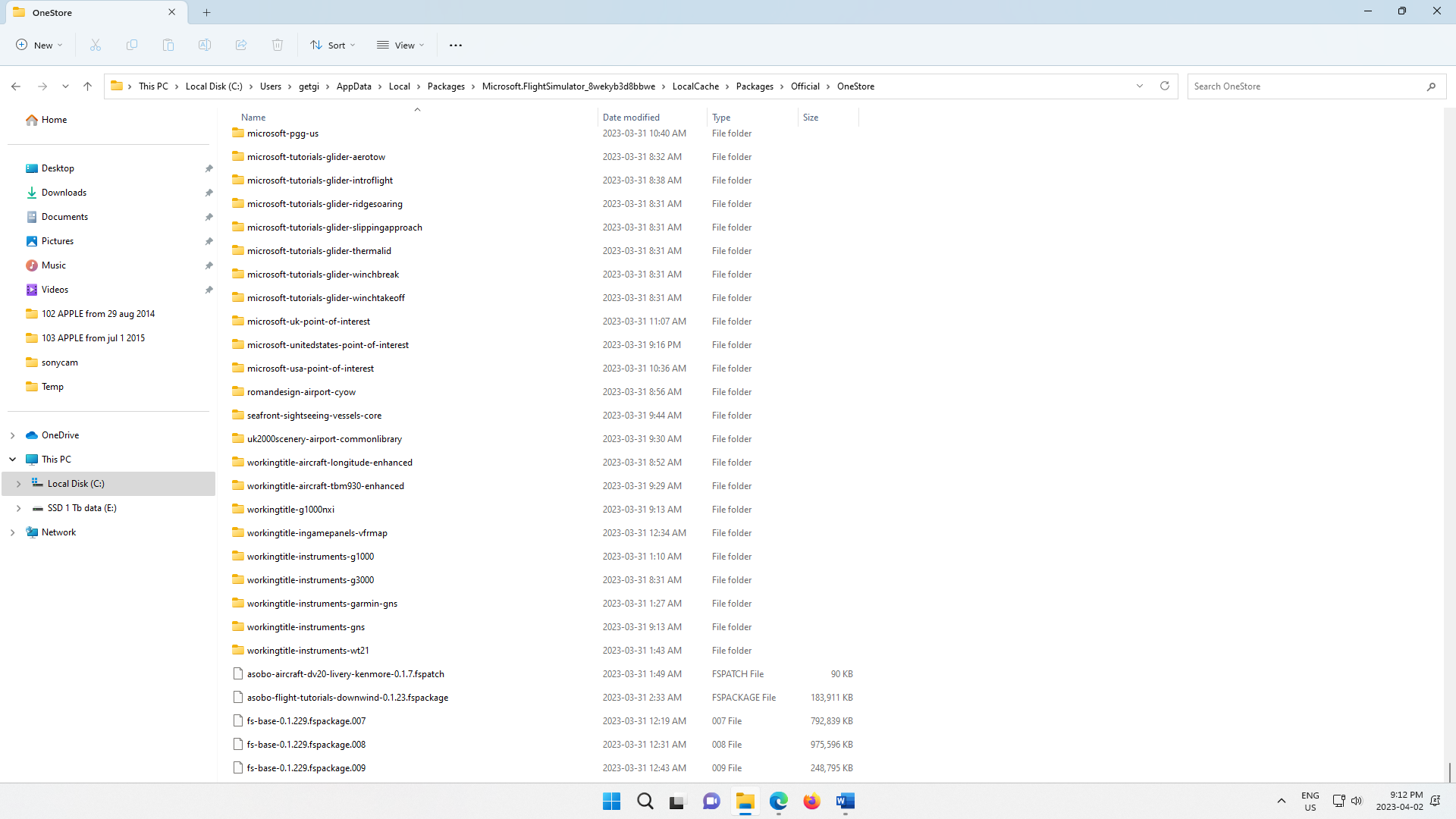Open the View options menu
The width and height of the screenshot is (1456, 819).
[400, 45]
